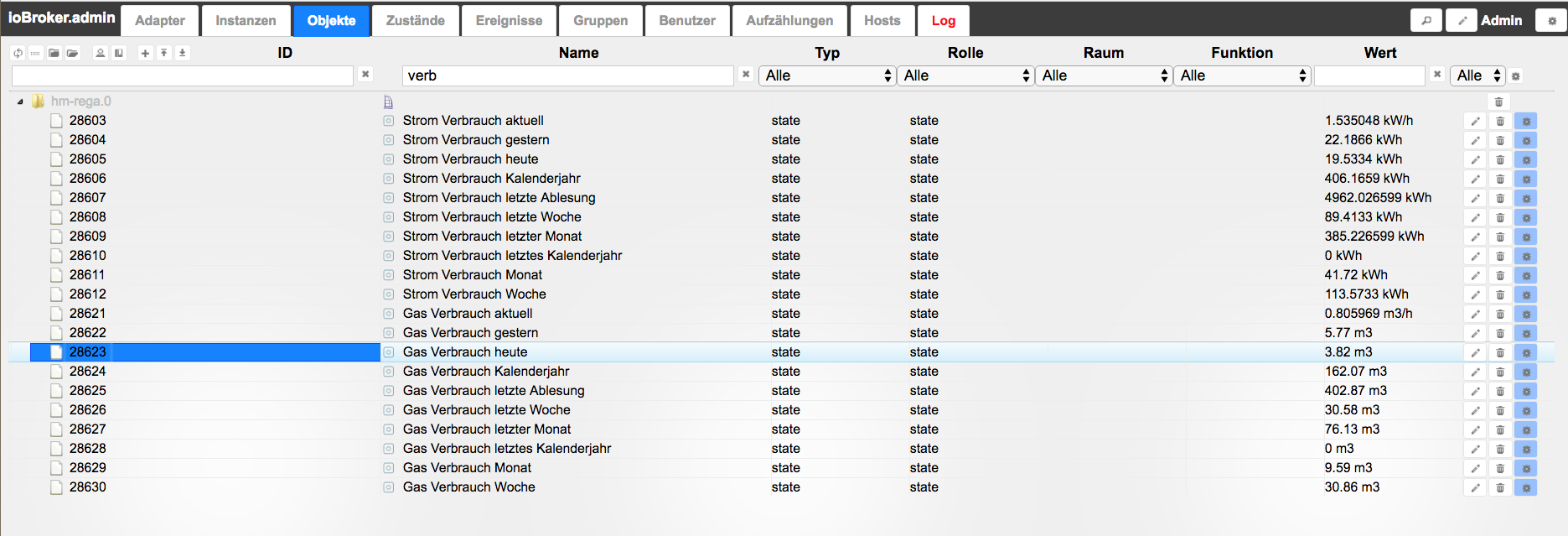1568x536 pixels.
Task: Click the value 4962.026599 kWh
Action: tap(1378, 198)
